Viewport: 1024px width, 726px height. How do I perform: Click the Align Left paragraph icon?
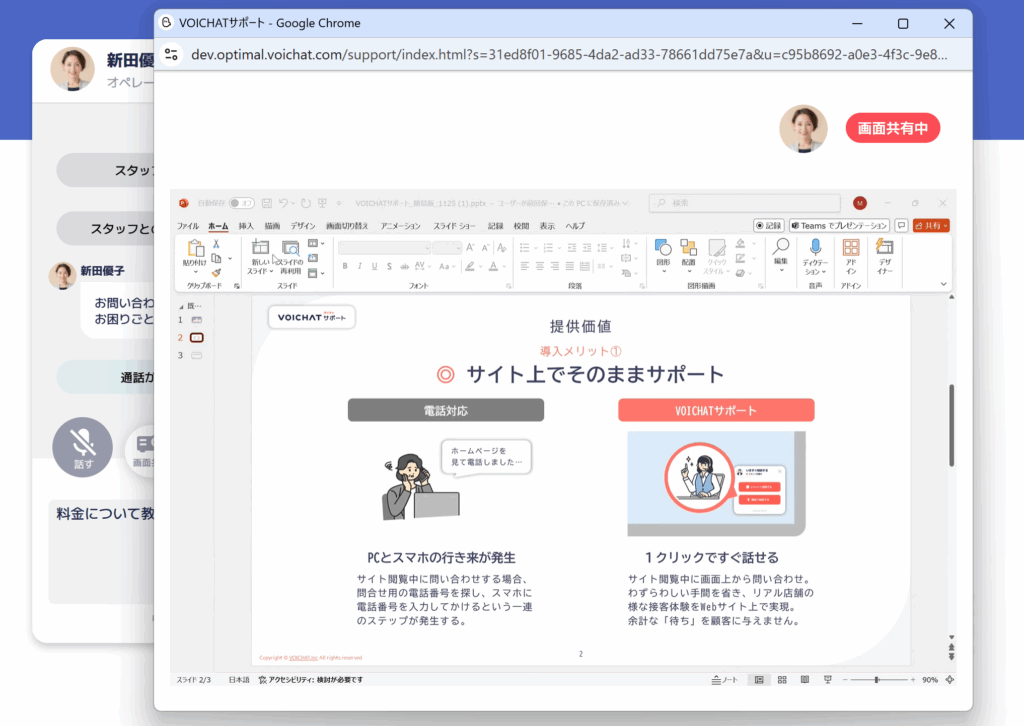524,266
